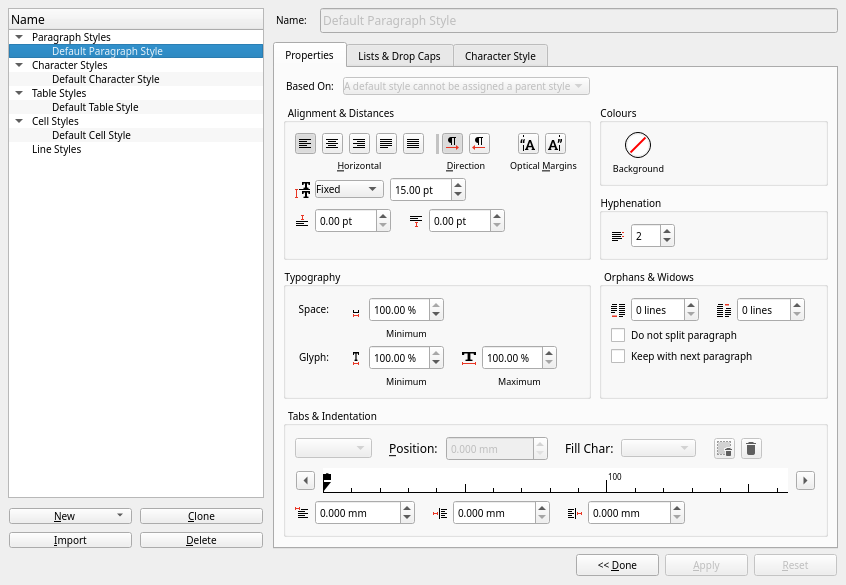Open the Fixed line spacing dropdown

click(347, 189)
